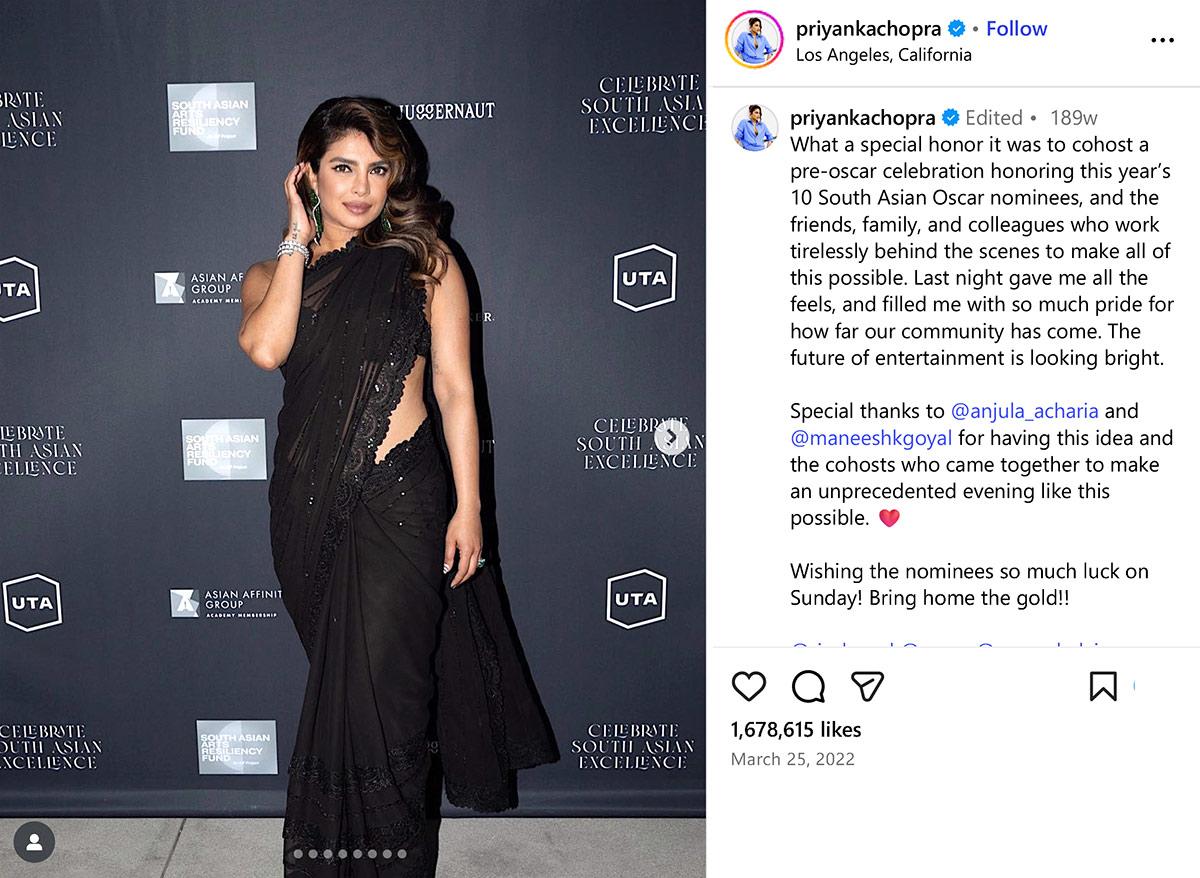Image resolution: width=1200 pixels, height=878 pixels.
Task: Open the @anjula_acharia mention link
Action: pos(1024,411)
